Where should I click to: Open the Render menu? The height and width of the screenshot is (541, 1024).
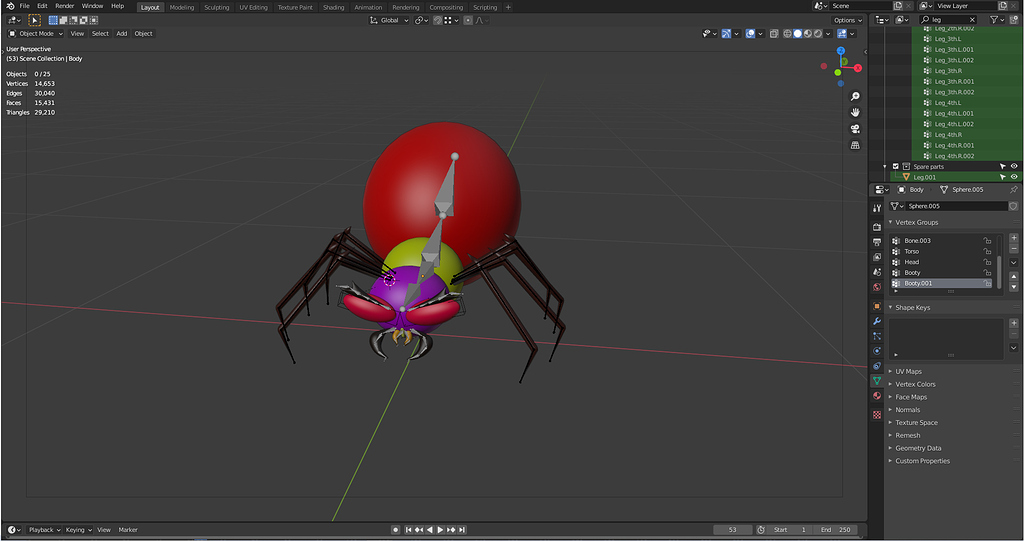click(65, 6)
